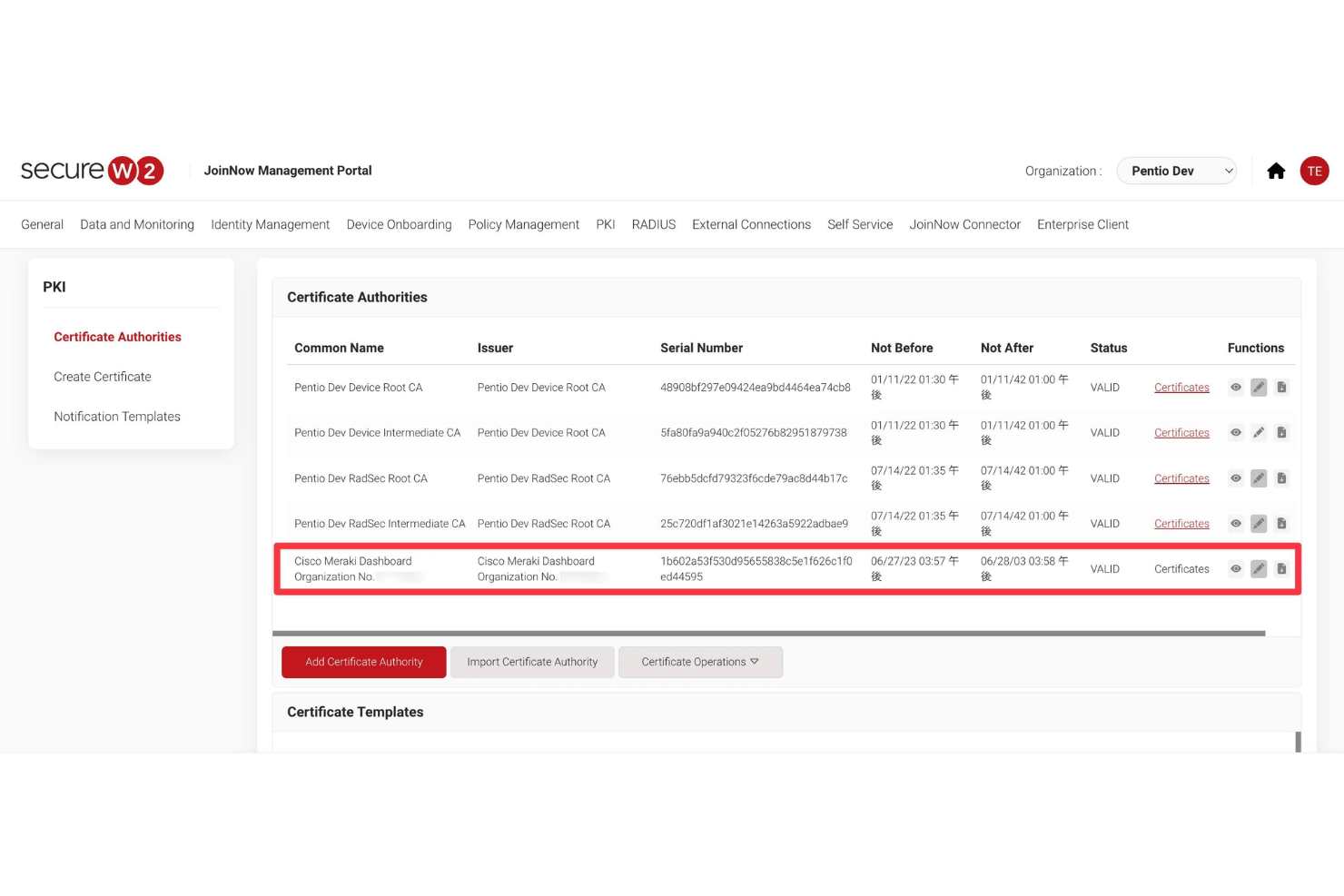Open Enterprise Client menu
Image resolution: width=1344 pixels, height=896 pixels.
pos(1082,224)
